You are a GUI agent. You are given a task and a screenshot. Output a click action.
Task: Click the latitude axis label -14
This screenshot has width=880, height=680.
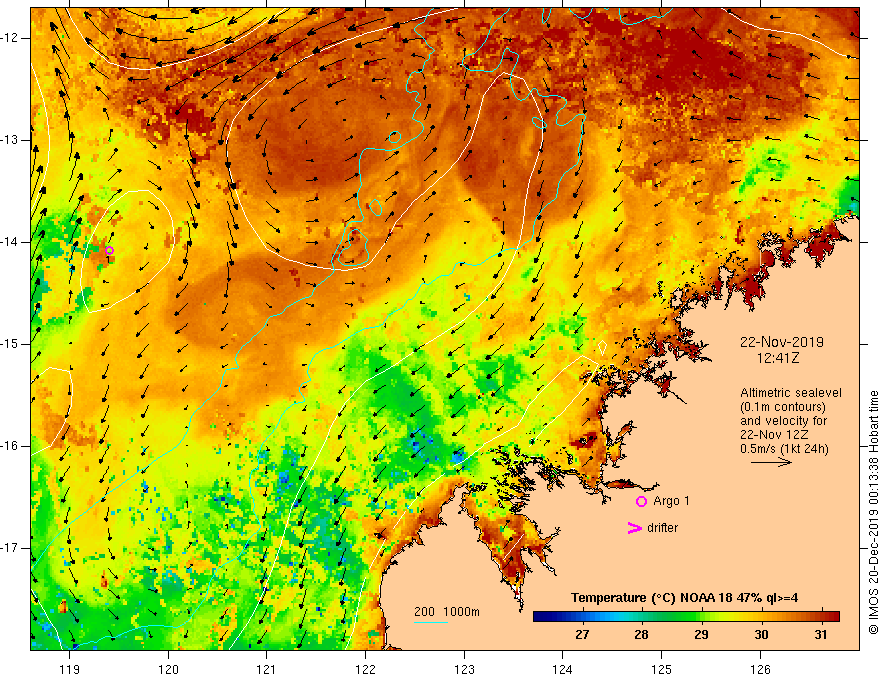[10, 242]
